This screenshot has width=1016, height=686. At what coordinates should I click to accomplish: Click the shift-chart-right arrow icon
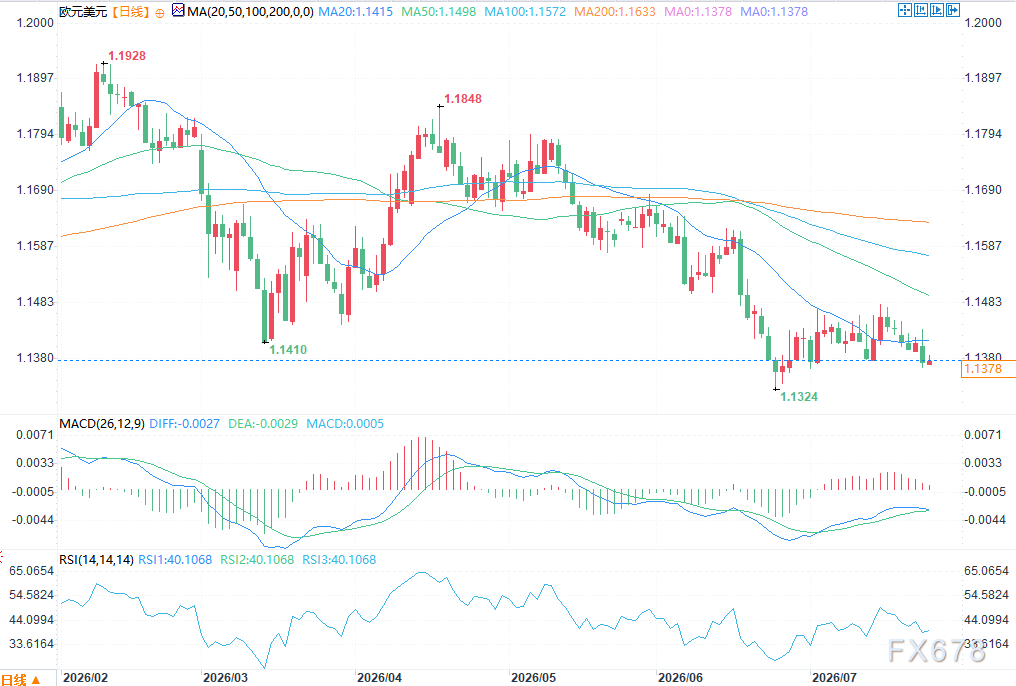953,10
